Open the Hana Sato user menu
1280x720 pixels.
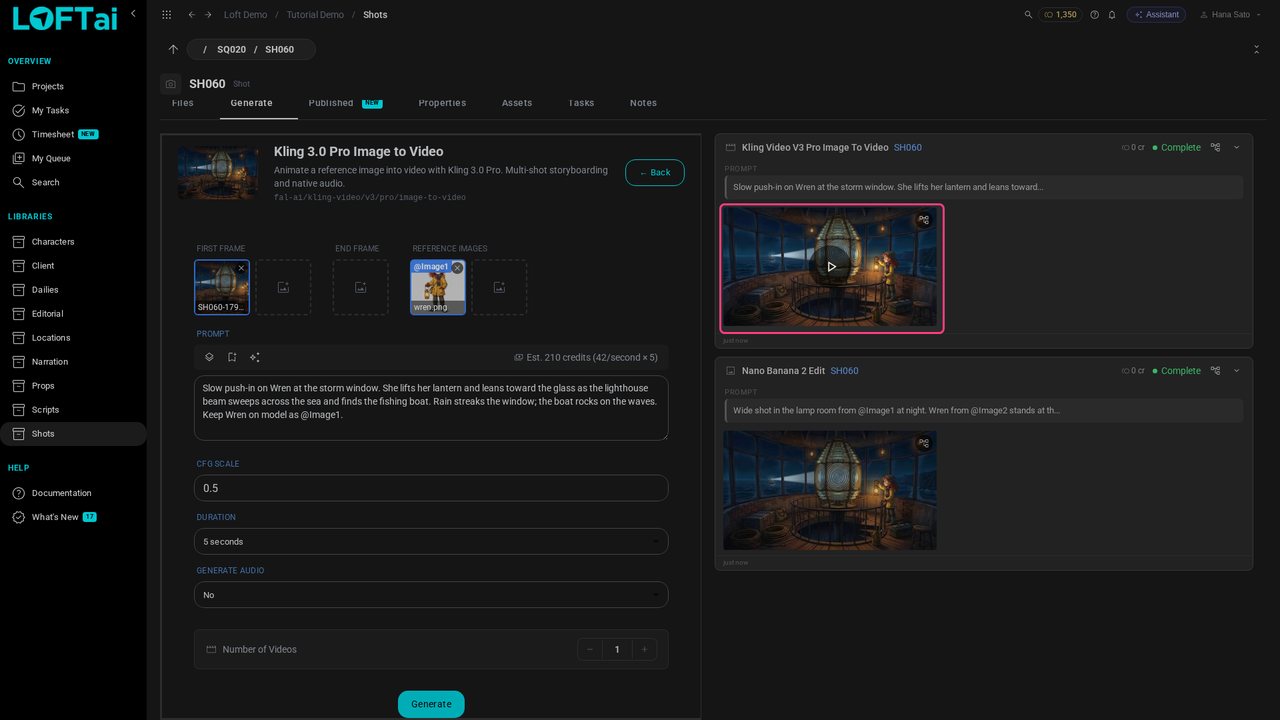pyautogui.click(x=1231, y=15)
